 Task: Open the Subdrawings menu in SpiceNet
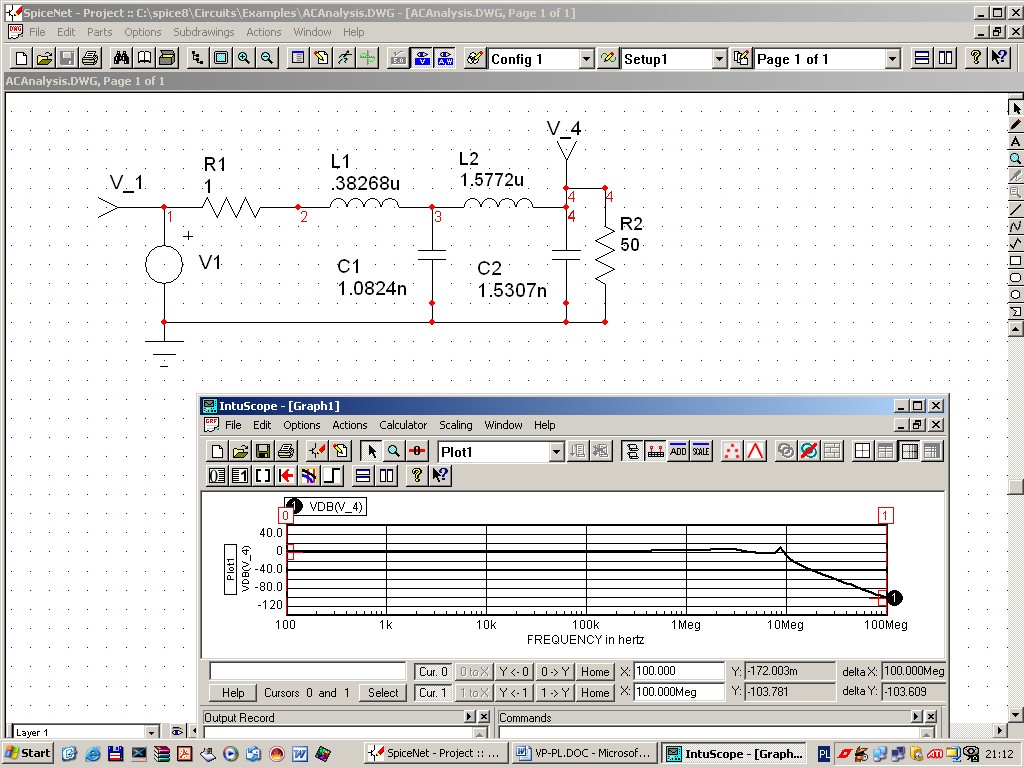click(203, 32)
